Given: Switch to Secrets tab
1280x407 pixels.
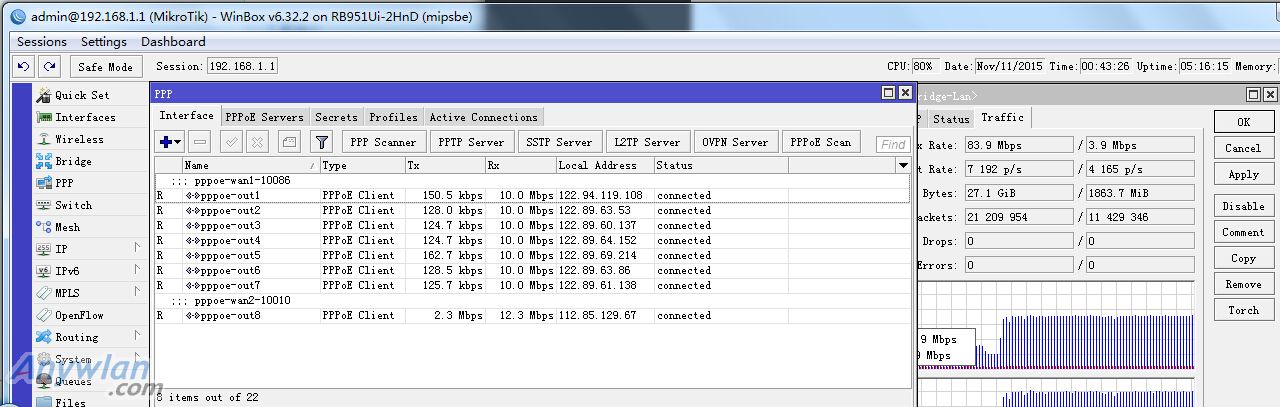Looking at the screenshot, I should (x=336, y=117).
